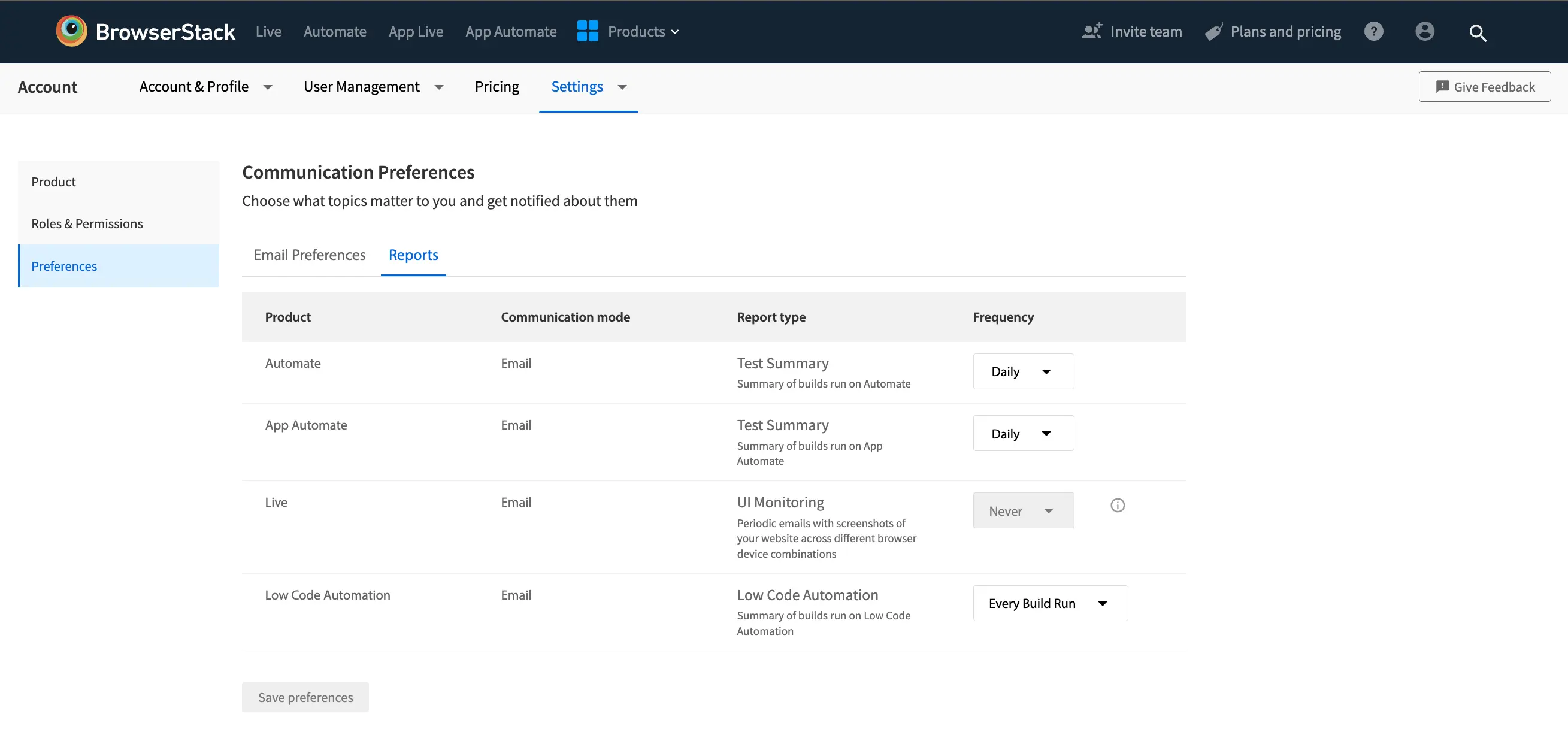Image resolution: width=1568 pixels, height=750 pixels.
Task: Open the Every Build Run dropdown
Action: (x=1050, y=603)
